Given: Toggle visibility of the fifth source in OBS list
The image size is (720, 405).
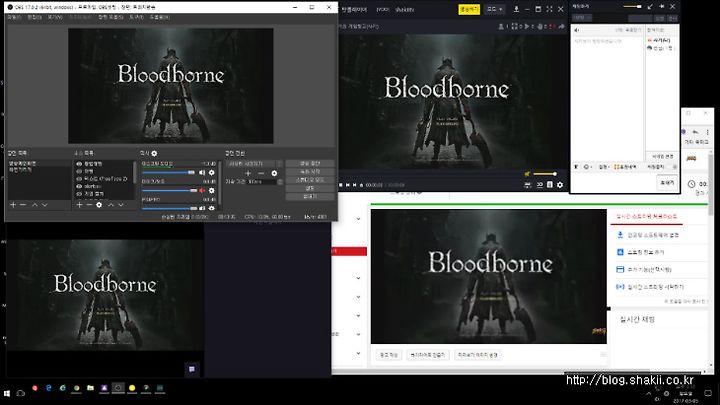Looking at the screenshot, I should click(x=79, y=194).
